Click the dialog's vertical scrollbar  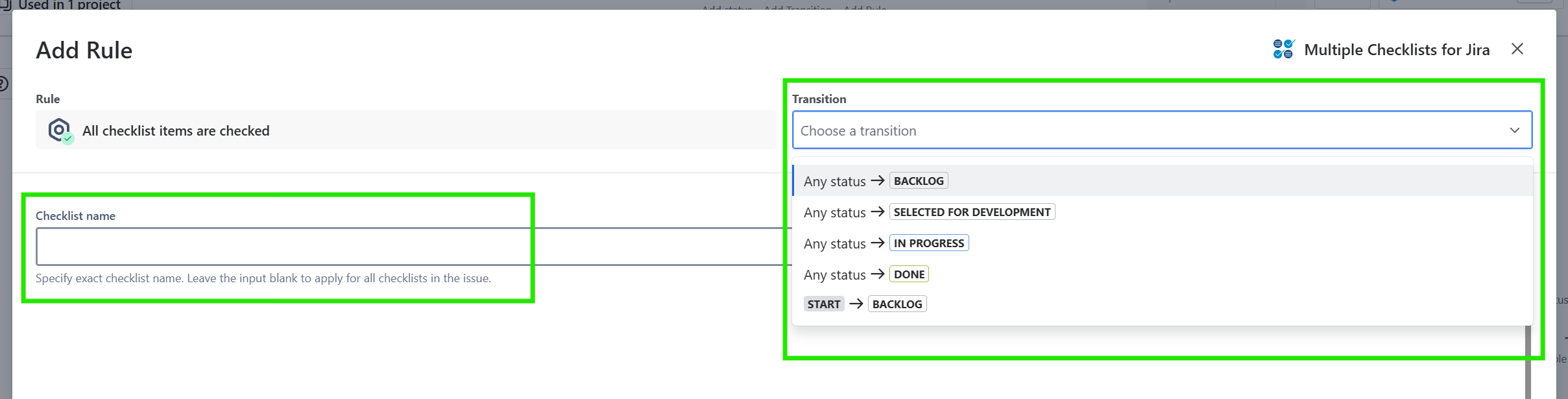[1528, 362]
